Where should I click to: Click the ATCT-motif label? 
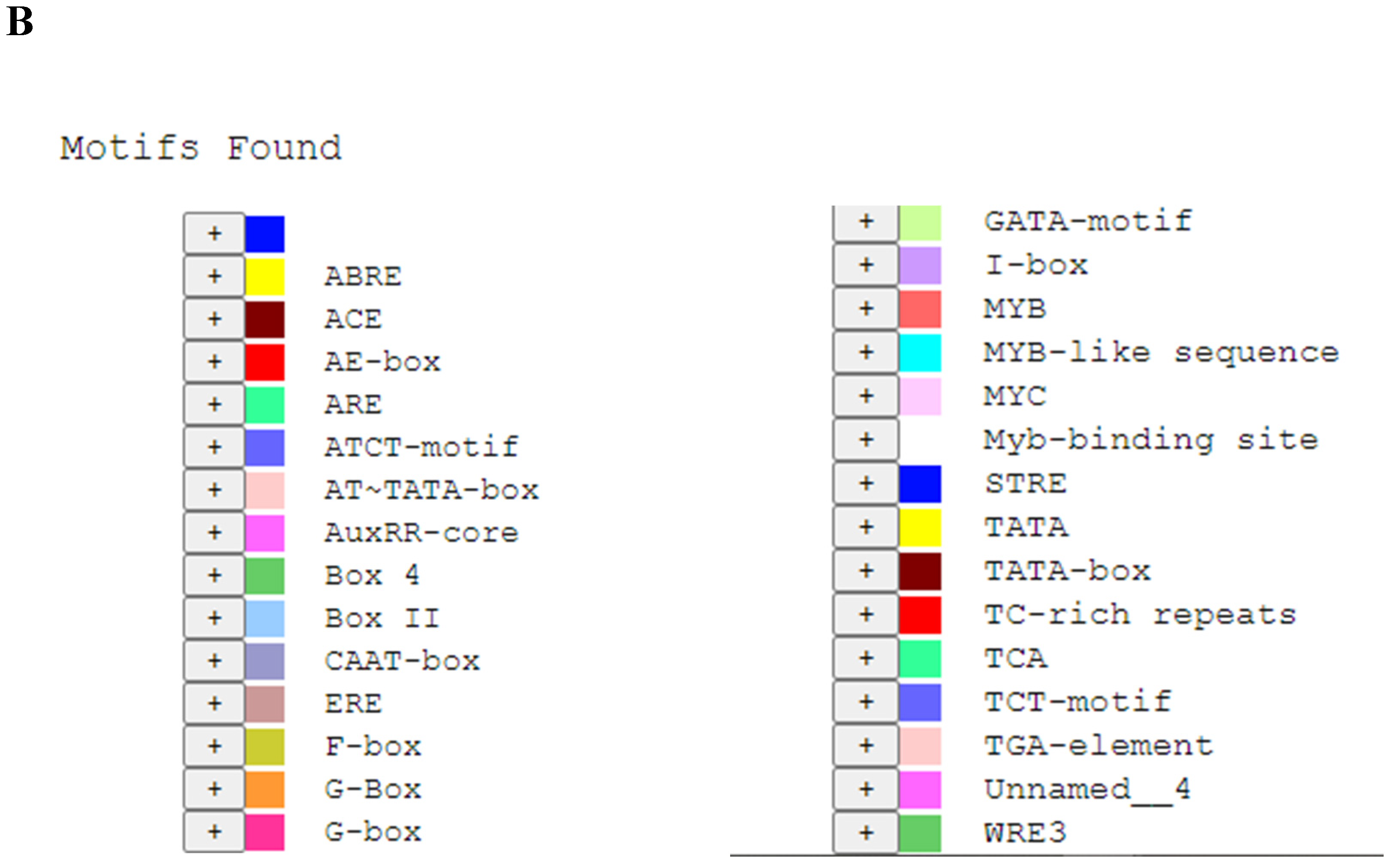point(421,447)
